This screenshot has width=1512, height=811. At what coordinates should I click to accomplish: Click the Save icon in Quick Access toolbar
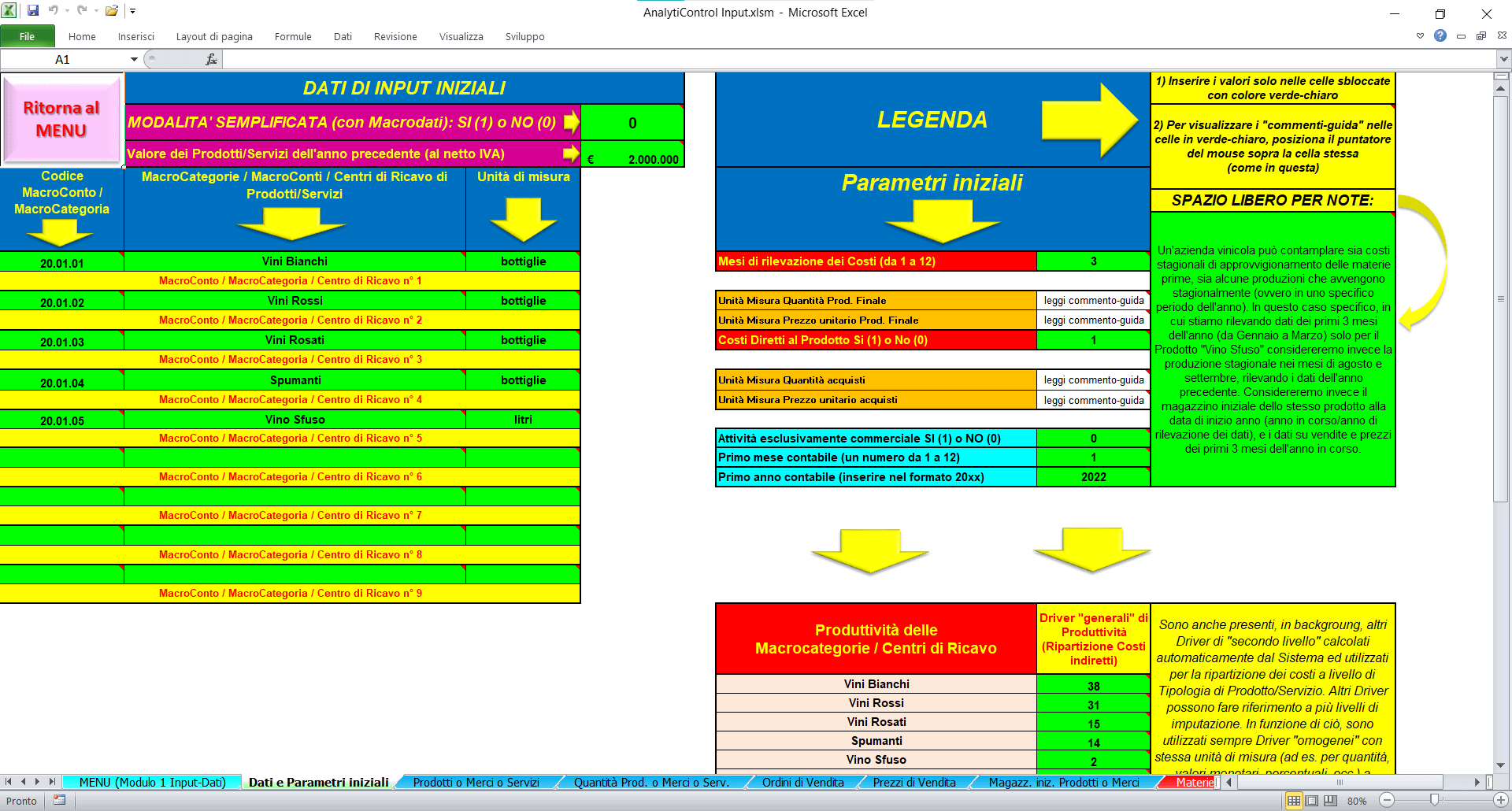click(x=33, y=11)
